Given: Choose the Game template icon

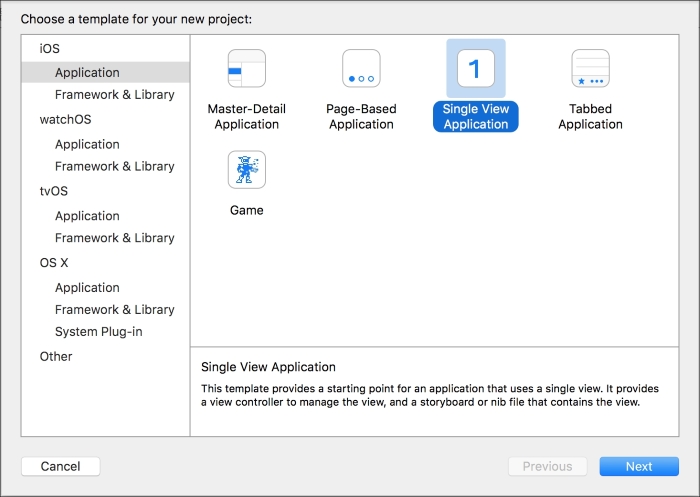Looking at the screenshot, I should point(246,170).
